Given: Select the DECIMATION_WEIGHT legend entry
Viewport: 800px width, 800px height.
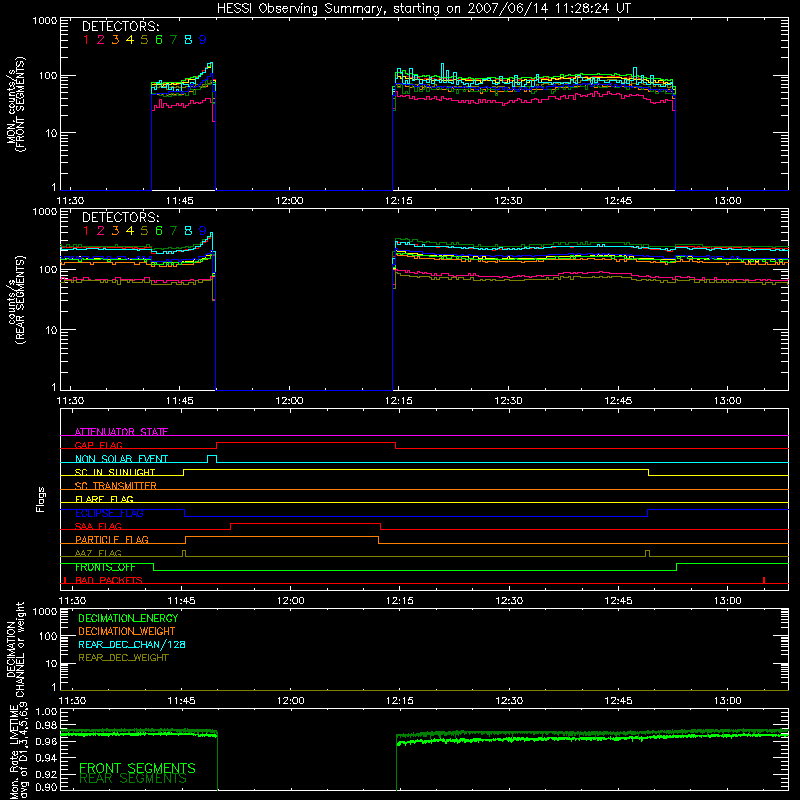Looking at the screenshot, I should click(x=127, y=631).
